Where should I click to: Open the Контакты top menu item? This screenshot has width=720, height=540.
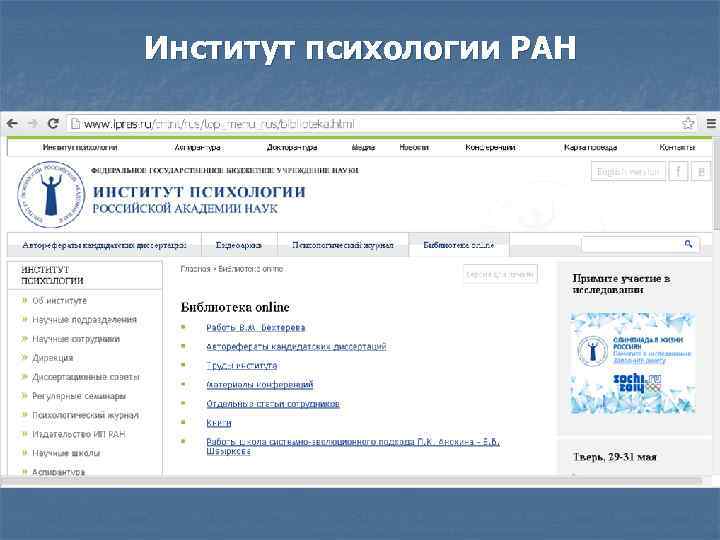677,147
